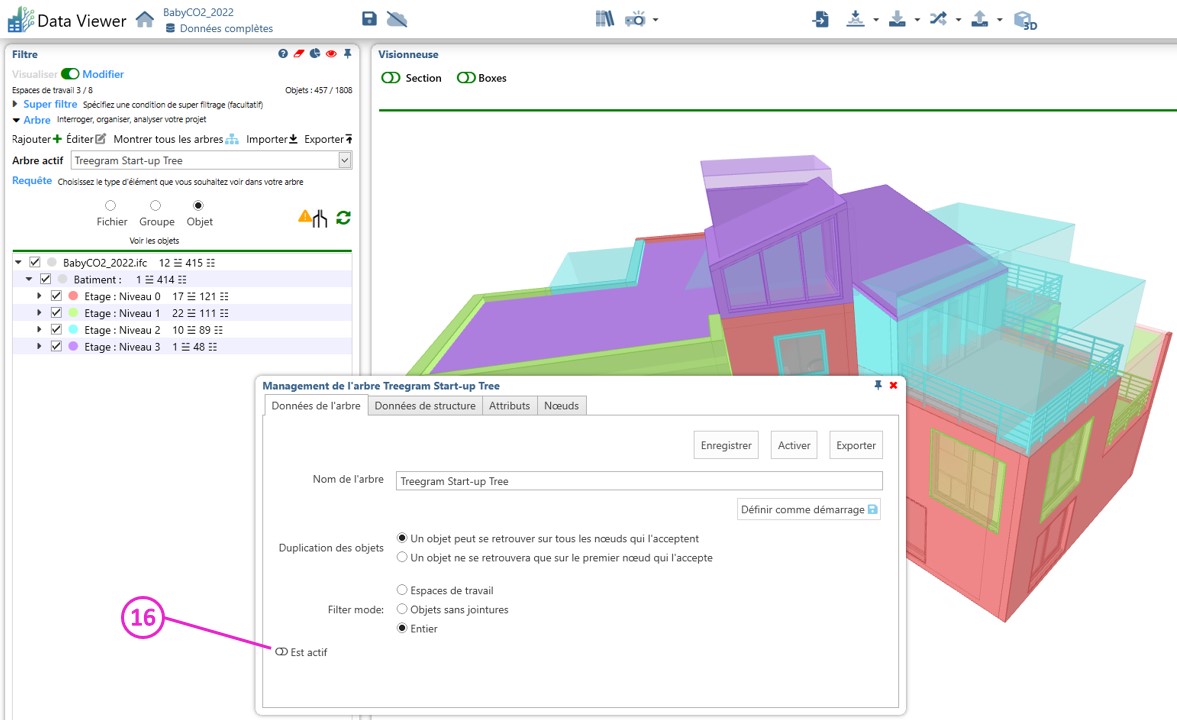1177x720 pixels.
Task: Click the eraser icon in Filtre header
Action: click(x=299, y=54)
